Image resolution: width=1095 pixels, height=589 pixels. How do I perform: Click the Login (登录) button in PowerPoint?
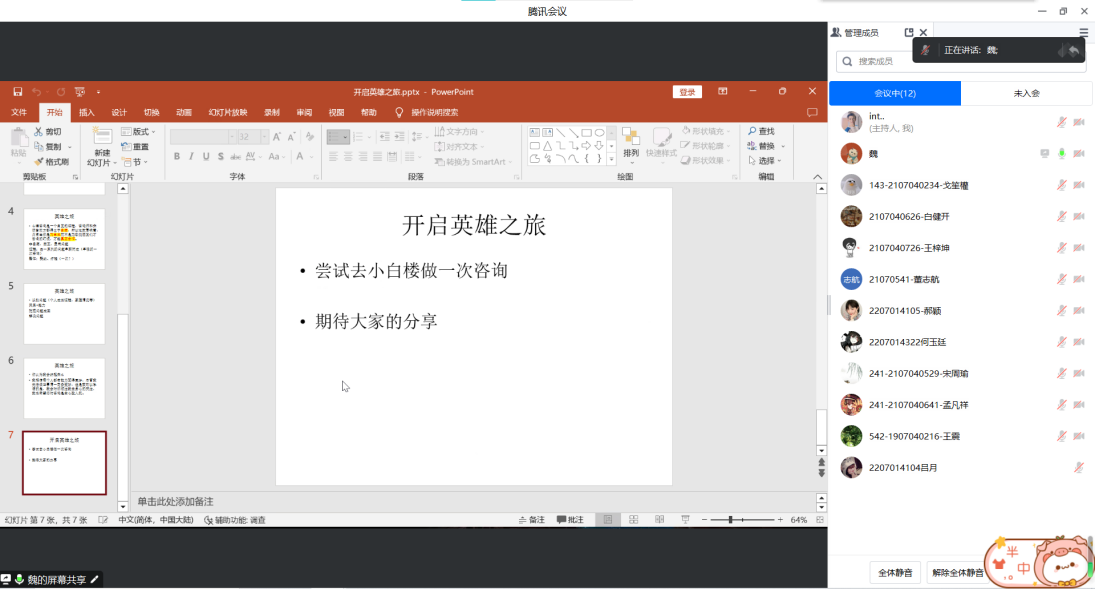tap(687, 92)
